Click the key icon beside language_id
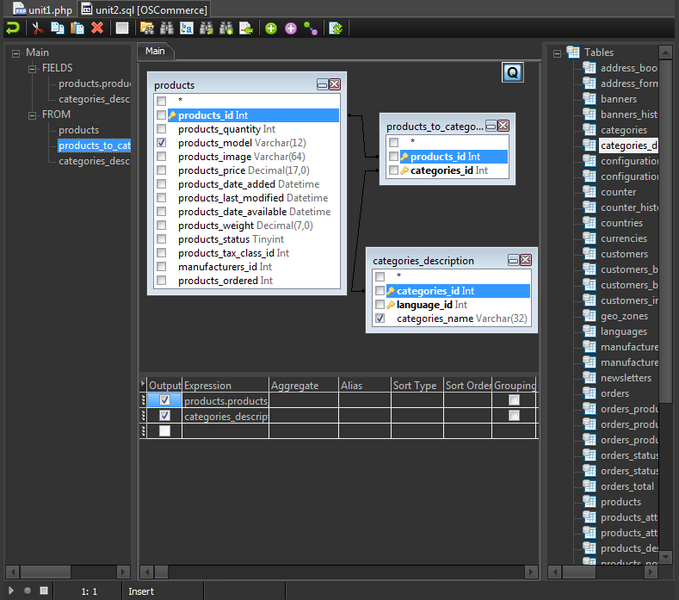 click(x=391, y=305)
